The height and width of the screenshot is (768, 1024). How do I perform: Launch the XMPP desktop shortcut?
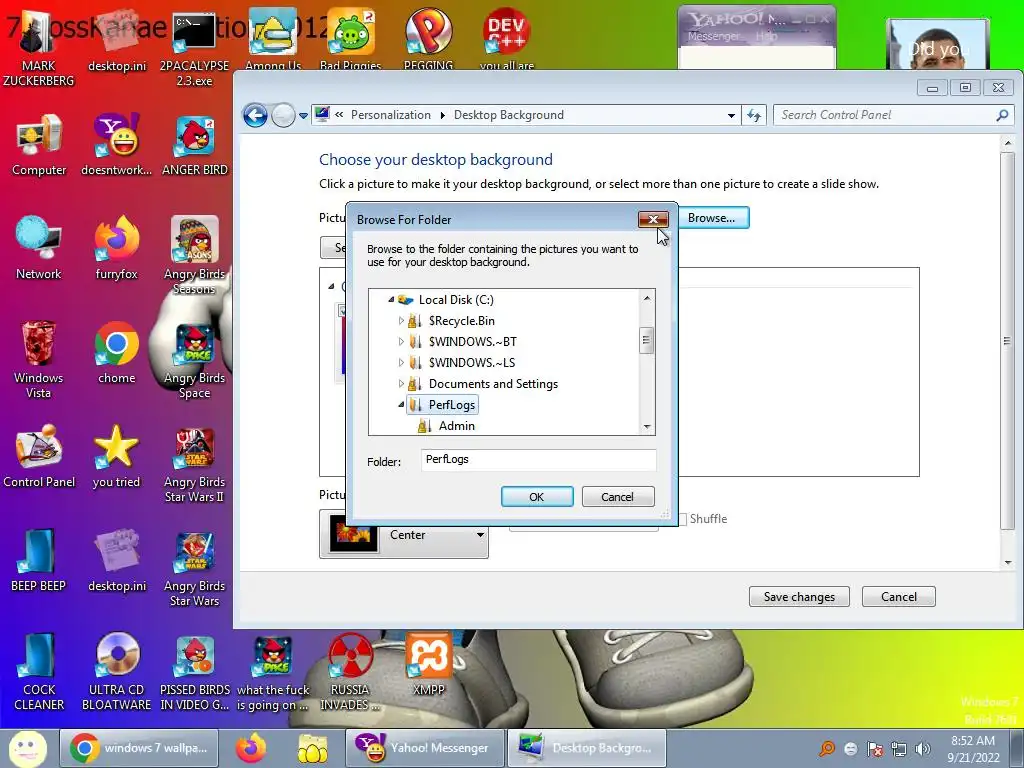point(428,665)
